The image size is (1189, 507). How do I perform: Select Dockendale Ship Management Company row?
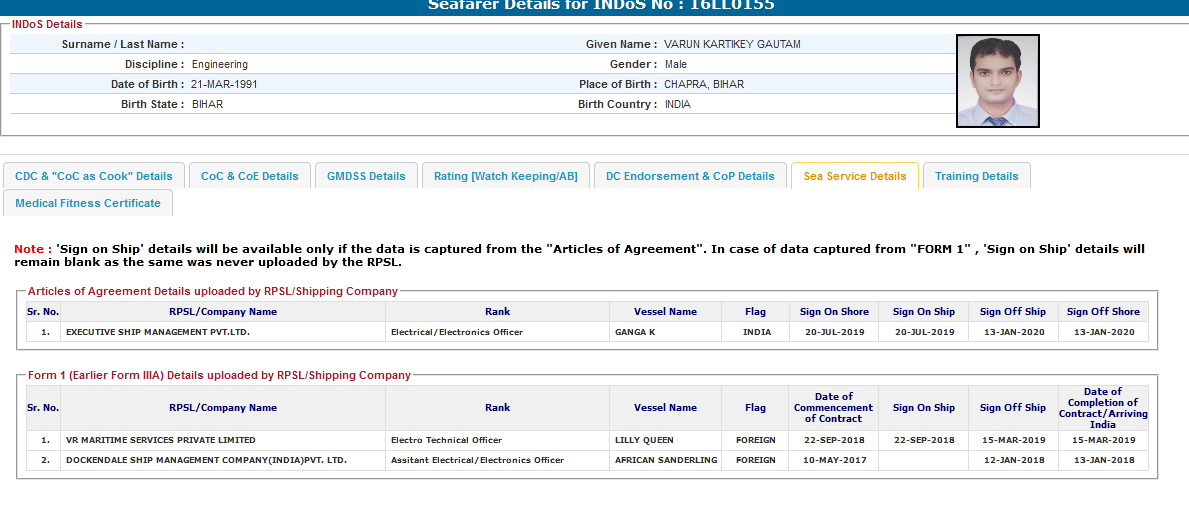205,460
